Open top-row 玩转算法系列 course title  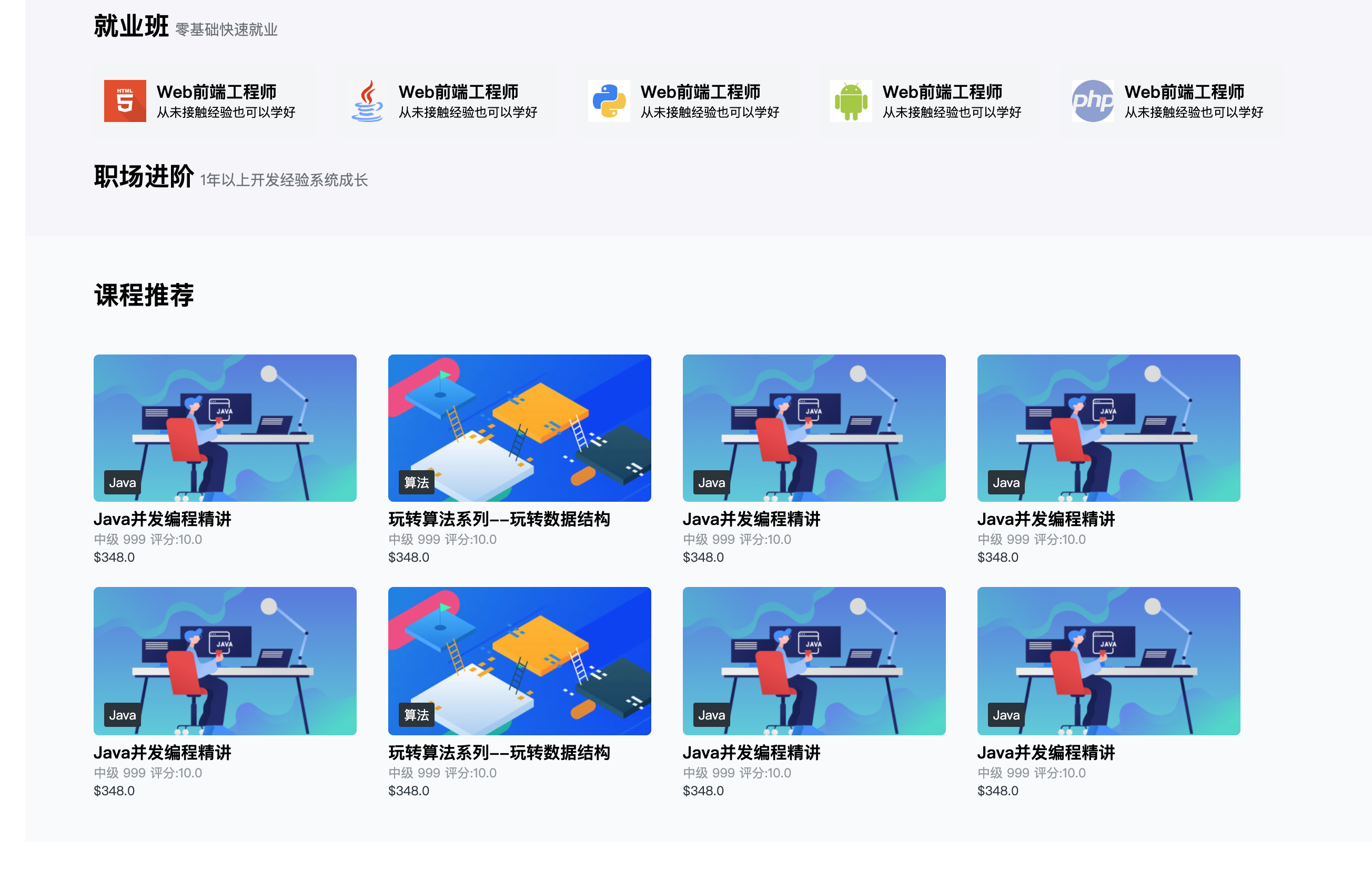(499, 519)
